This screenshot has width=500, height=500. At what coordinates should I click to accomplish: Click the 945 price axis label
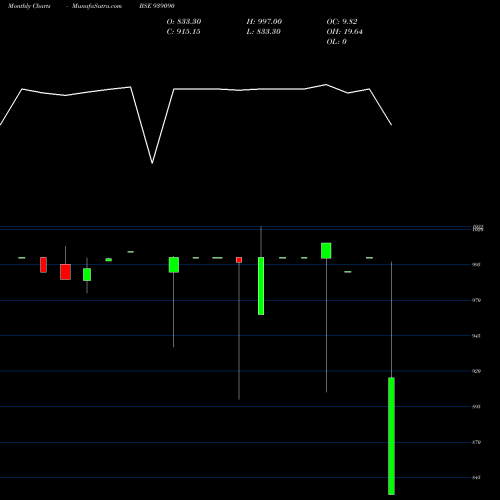(x=476, y=336)
